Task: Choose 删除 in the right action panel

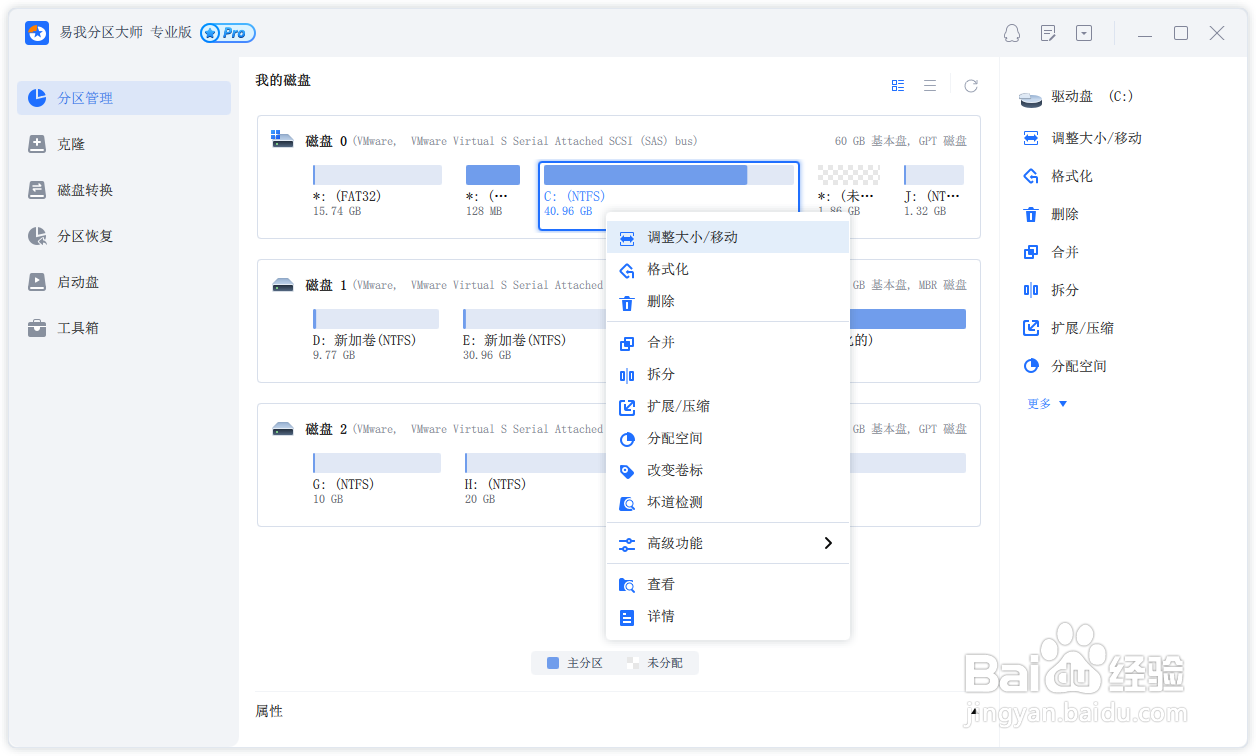Action: click(1057, 213)
